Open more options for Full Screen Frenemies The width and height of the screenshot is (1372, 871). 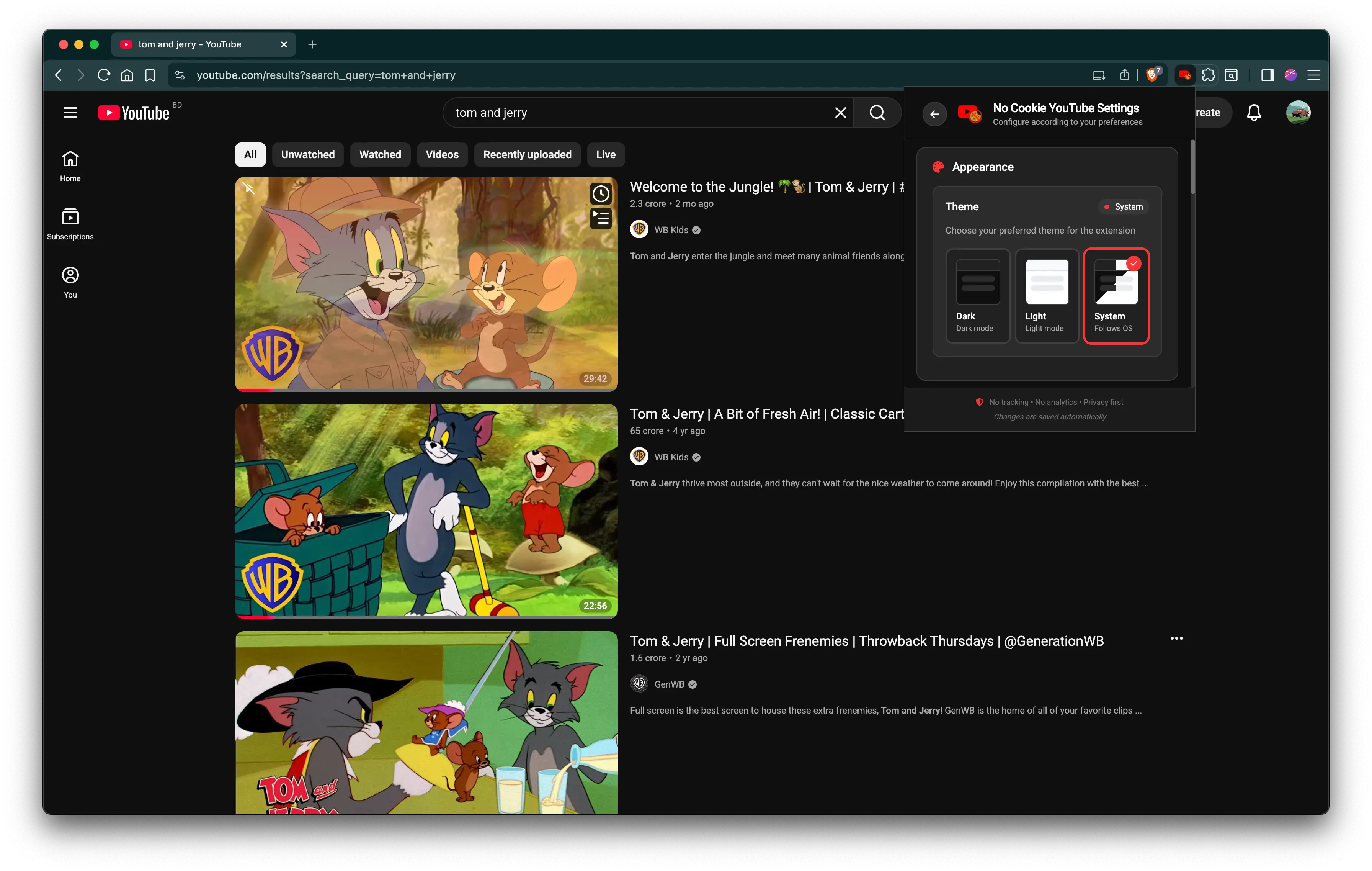pos(1176,639)
